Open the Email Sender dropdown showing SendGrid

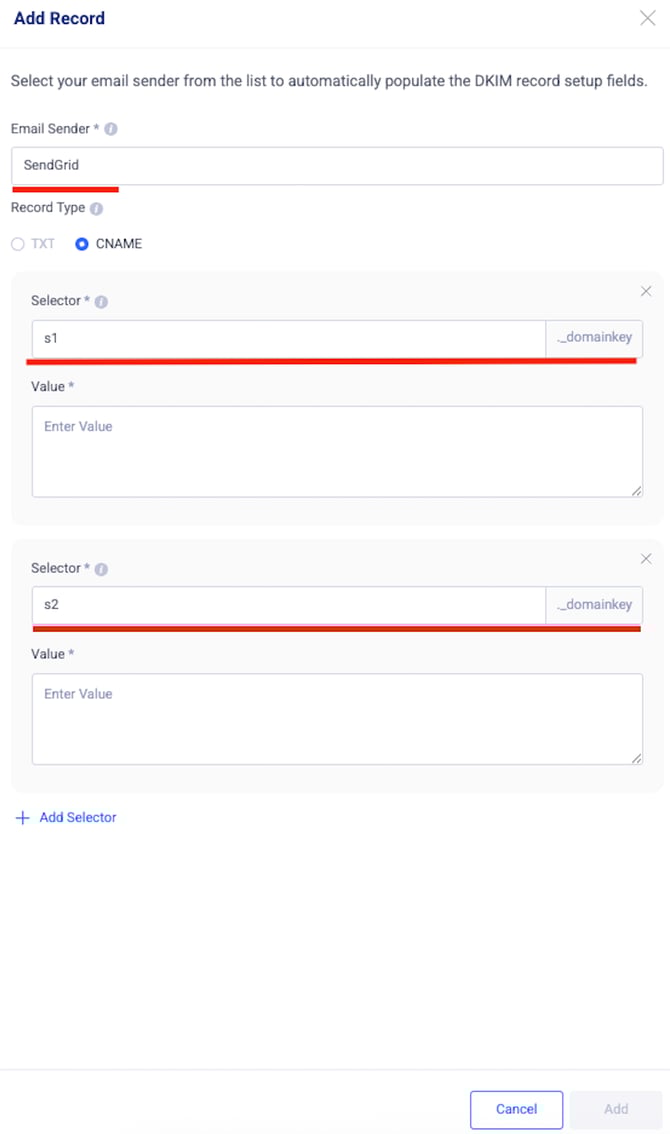click(x=337, y=166)
